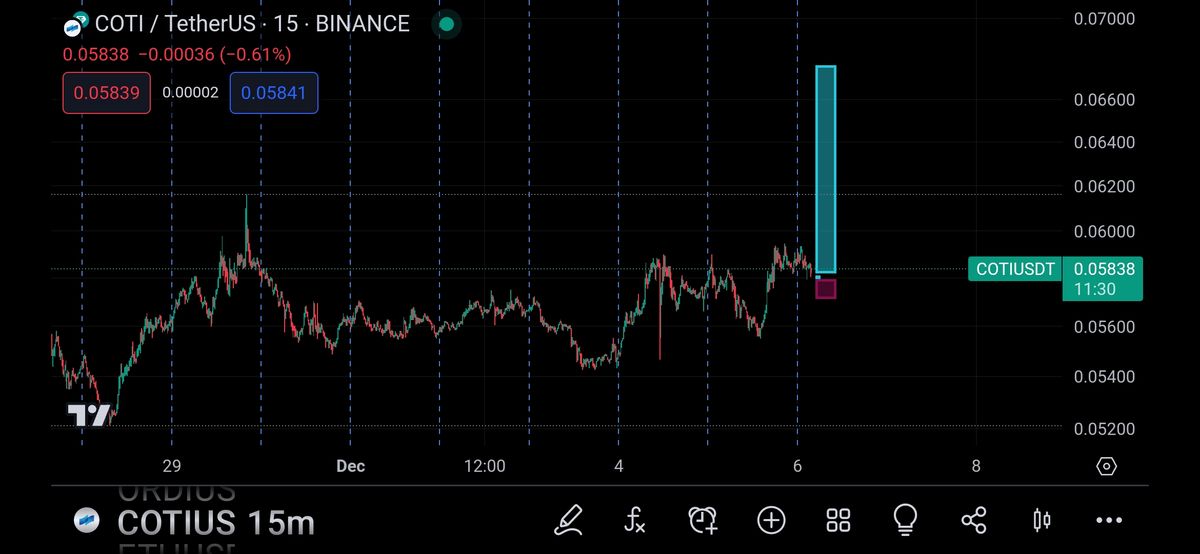Click the 4 date label on time axis
This screenshot has height=554, width=1200.
(619, 466)
